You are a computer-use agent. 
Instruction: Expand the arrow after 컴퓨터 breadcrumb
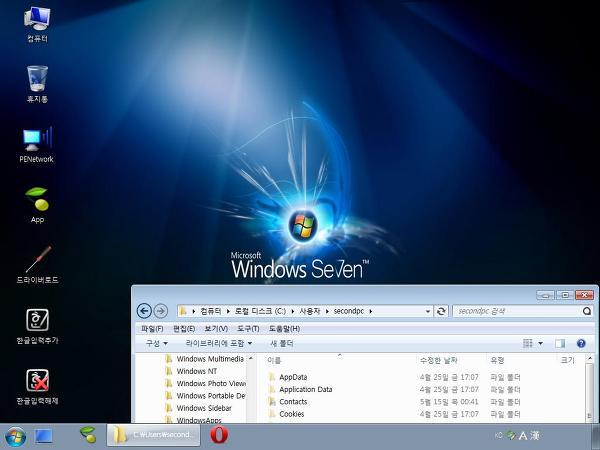coord(228,311)
